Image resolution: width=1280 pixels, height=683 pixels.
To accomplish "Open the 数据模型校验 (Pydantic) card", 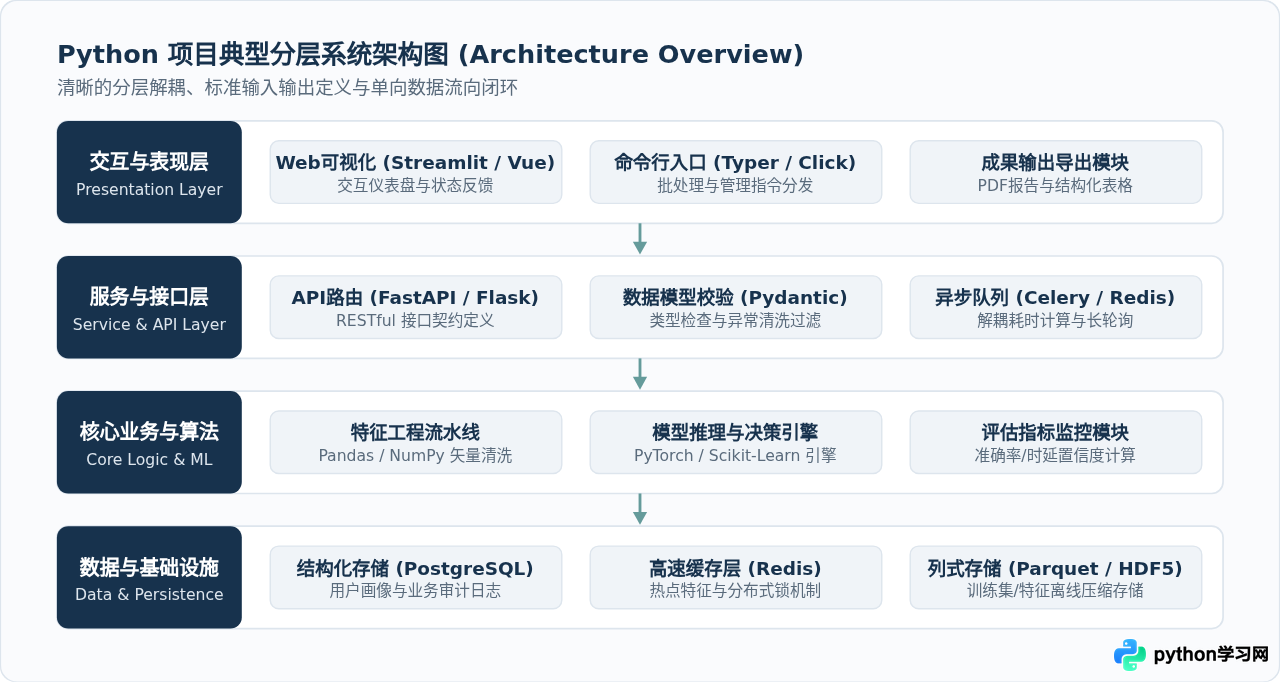I will (736, 307).
